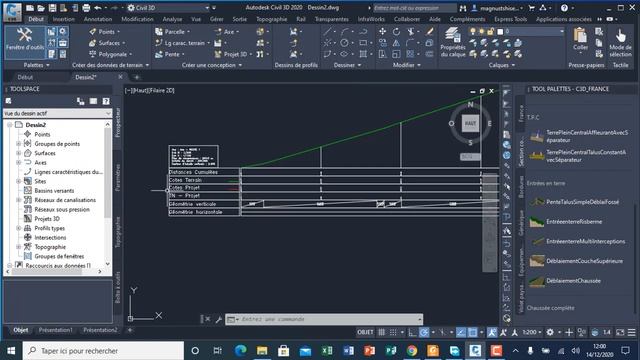This screenshot has width=640, height=360.
Task: Click the Undo arrow in quick access toolbar
Action: 98,8
